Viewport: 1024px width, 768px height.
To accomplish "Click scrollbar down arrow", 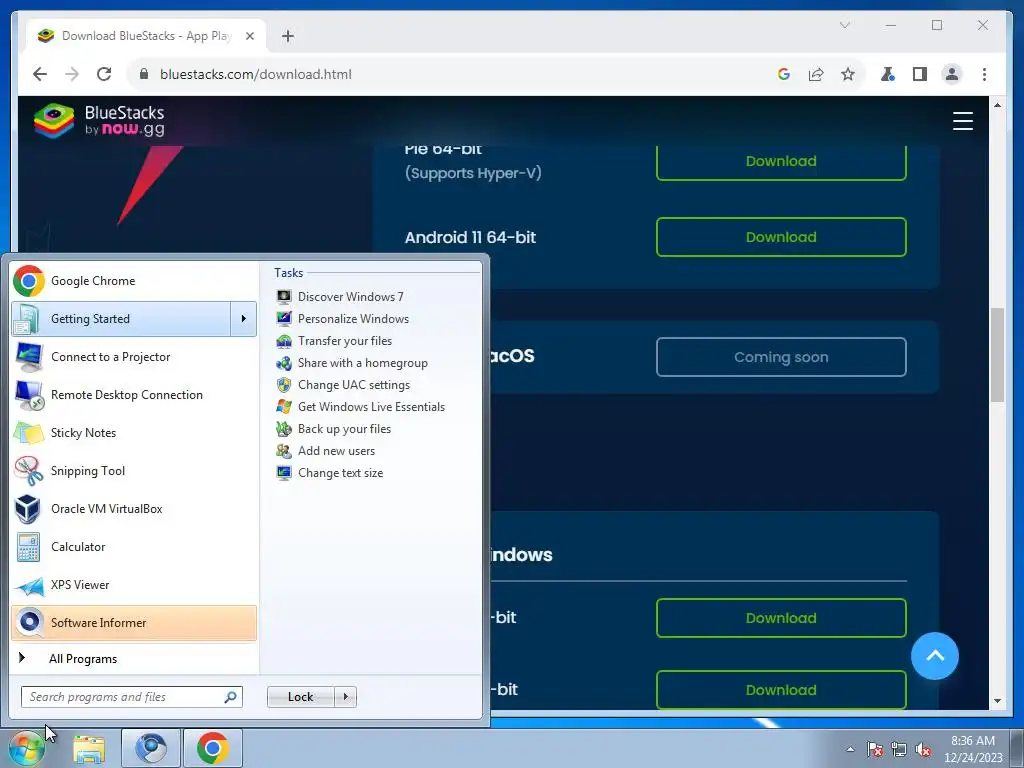I will click(x=997, y=701).
